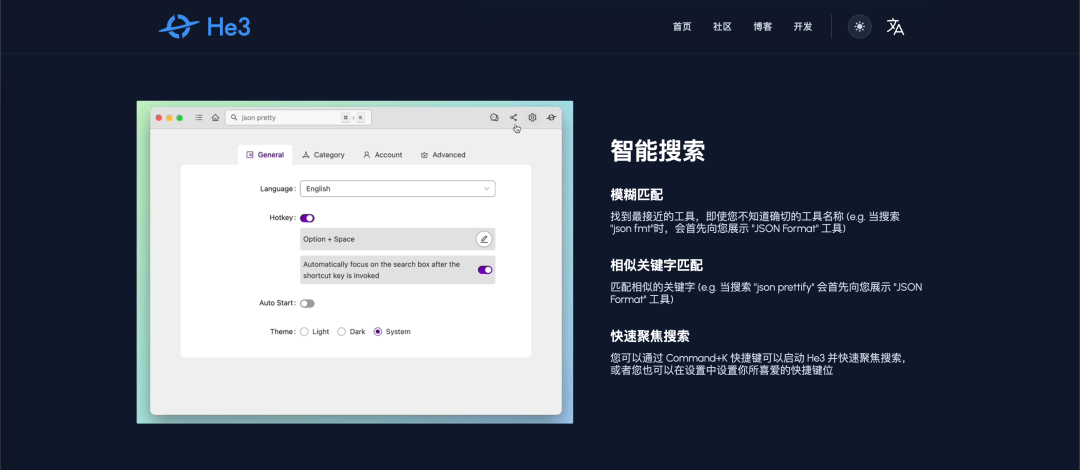Click the home icon in app toolbar

[216, 118]
